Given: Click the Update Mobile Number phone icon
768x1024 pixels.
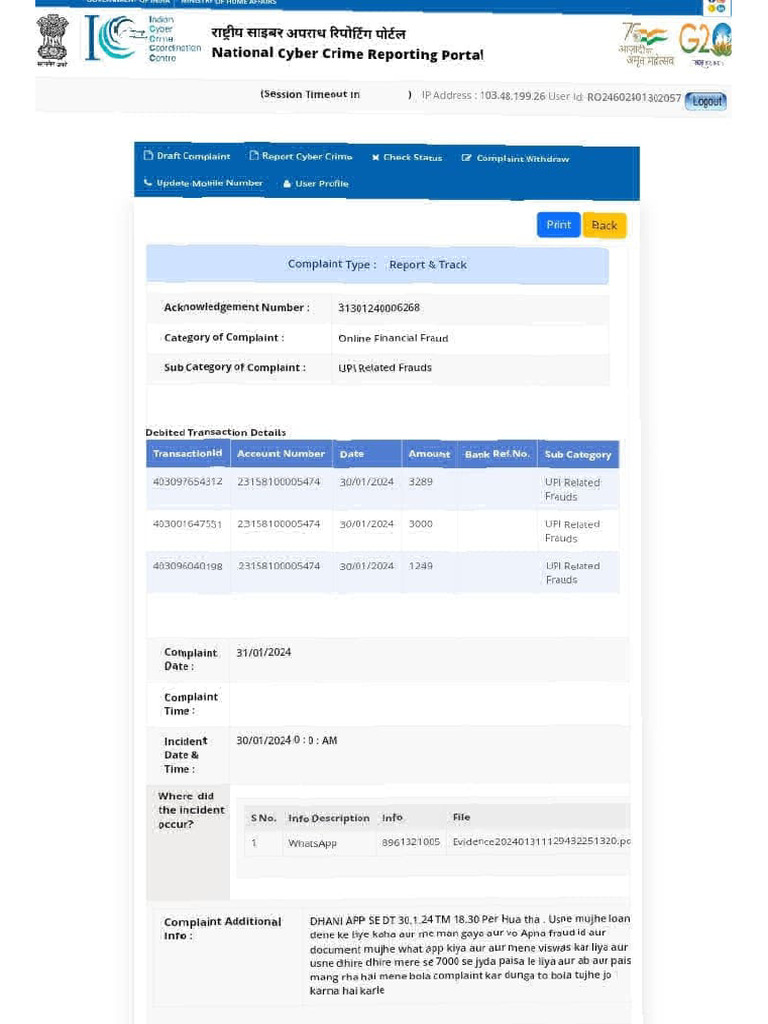Looking at the screenshot, I should [x=148, y=183].
